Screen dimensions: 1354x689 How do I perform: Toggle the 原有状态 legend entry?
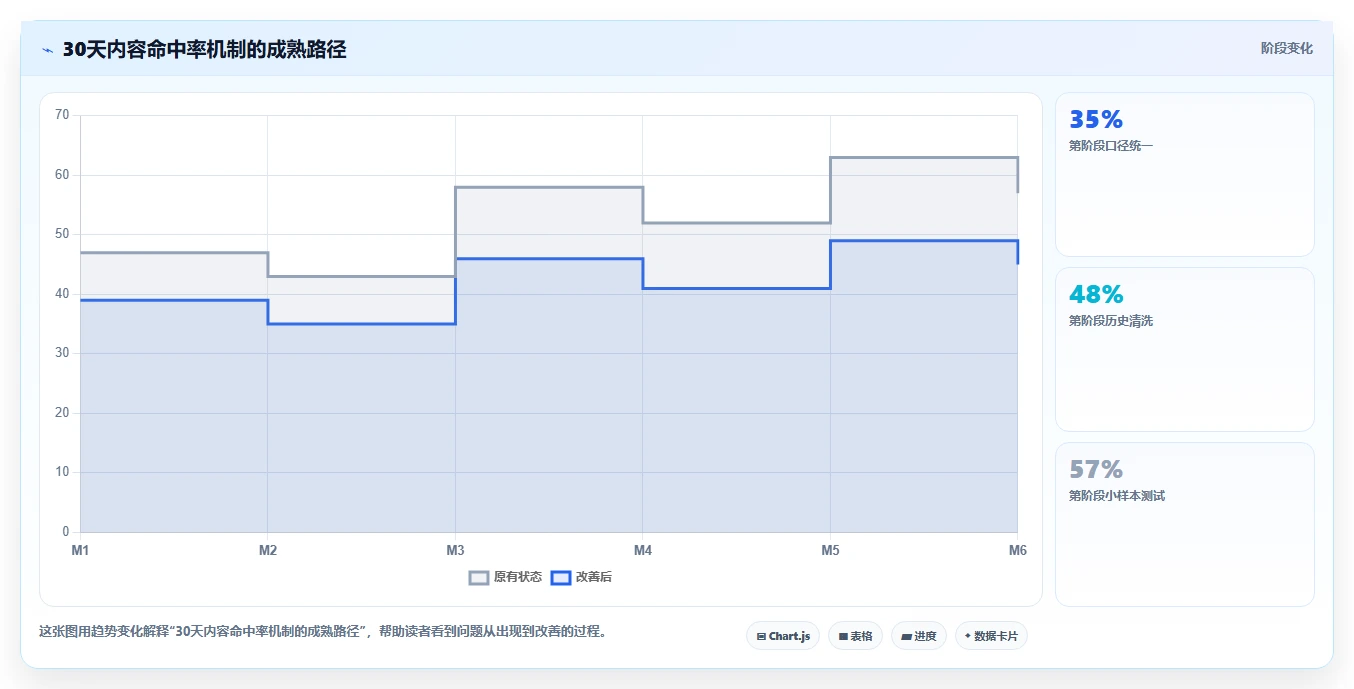coord(506,577)
